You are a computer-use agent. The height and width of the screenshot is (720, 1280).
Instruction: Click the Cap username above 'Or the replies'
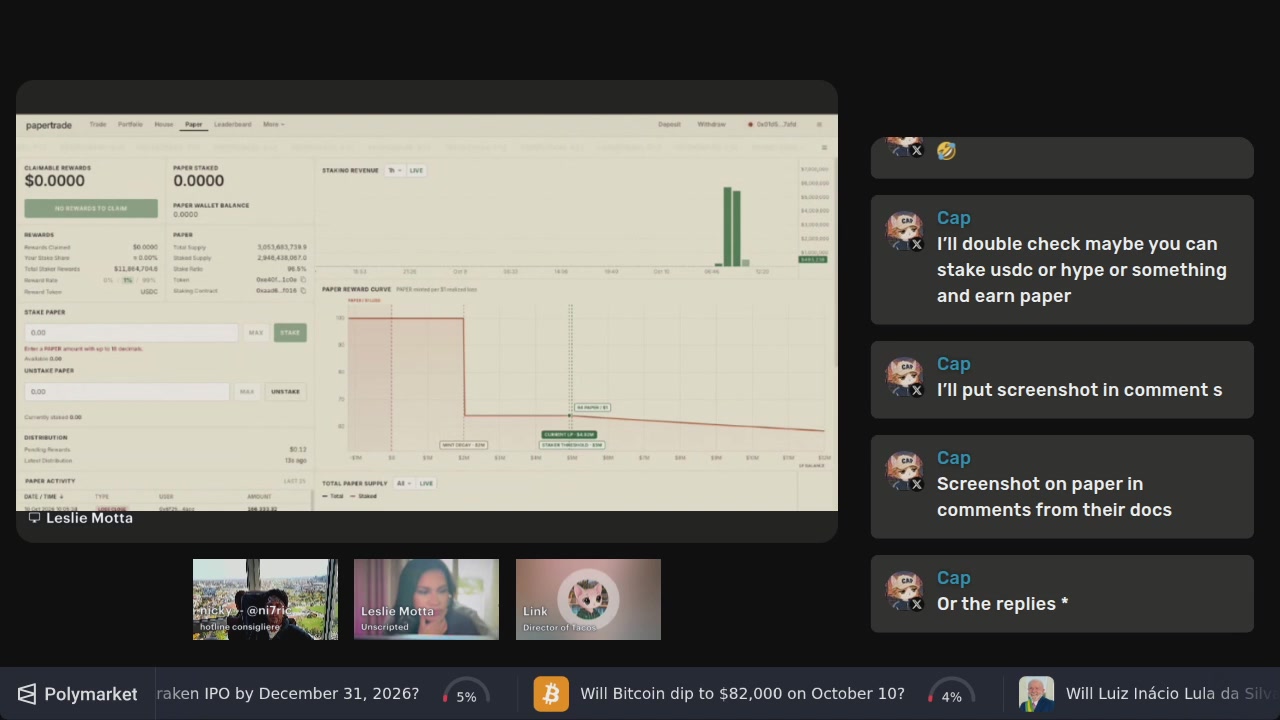click(x=954, y=578)
